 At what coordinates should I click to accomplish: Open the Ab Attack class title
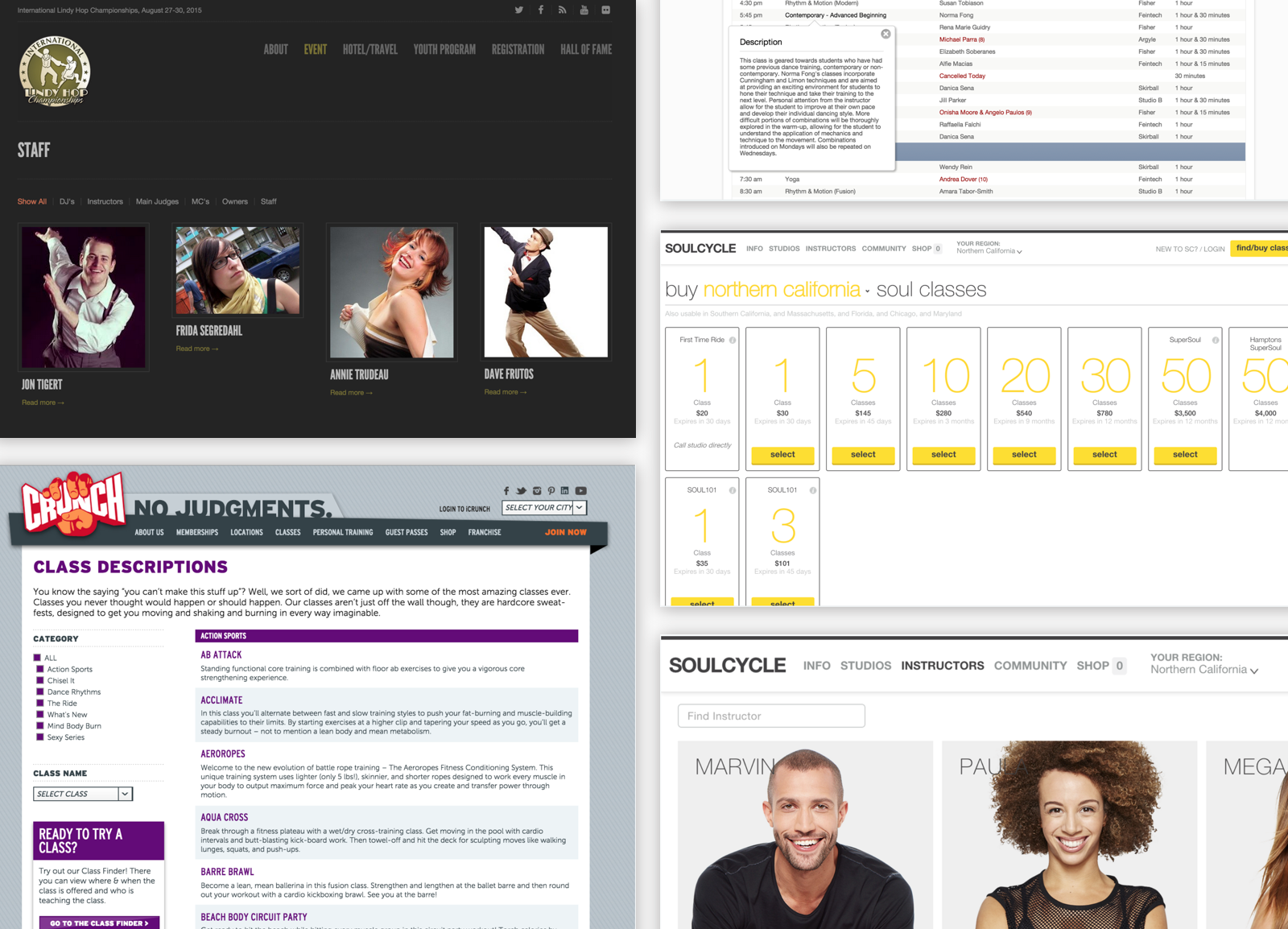(x=221, y=655)
